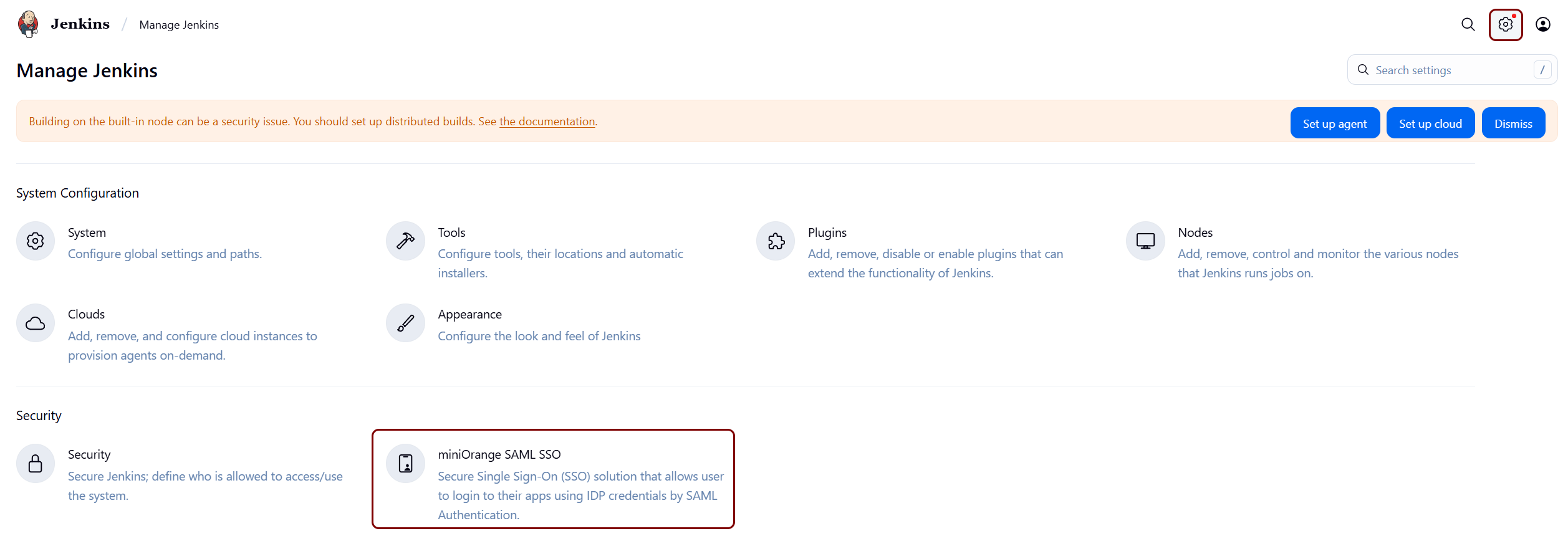
Task: Click the Tools hammer icon
Action: coord(405,241)
